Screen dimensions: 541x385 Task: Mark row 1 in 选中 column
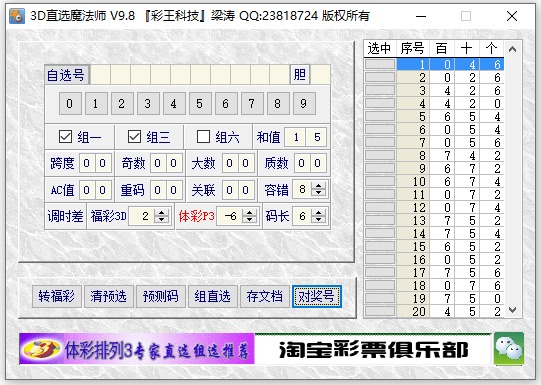[x=380, y=64]
